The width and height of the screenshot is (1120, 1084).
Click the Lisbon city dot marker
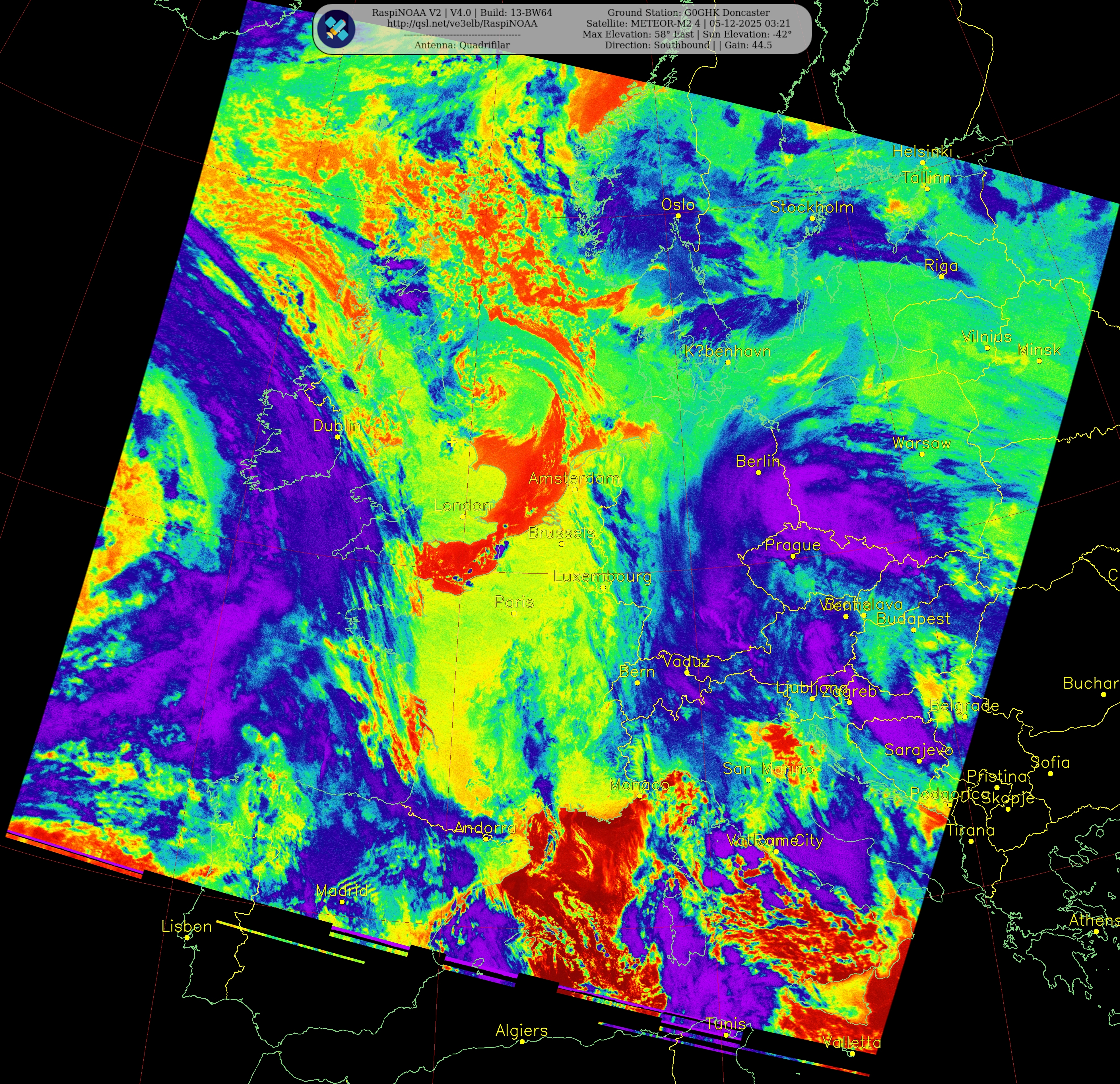click(x=187, y=938)
